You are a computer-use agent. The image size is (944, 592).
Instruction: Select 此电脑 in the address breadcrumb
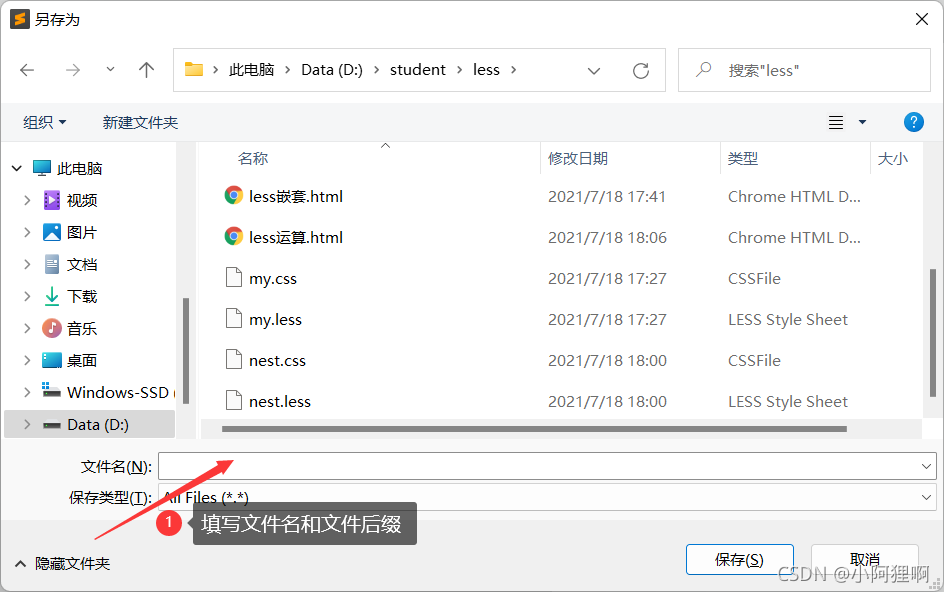[x=252, y=70]
